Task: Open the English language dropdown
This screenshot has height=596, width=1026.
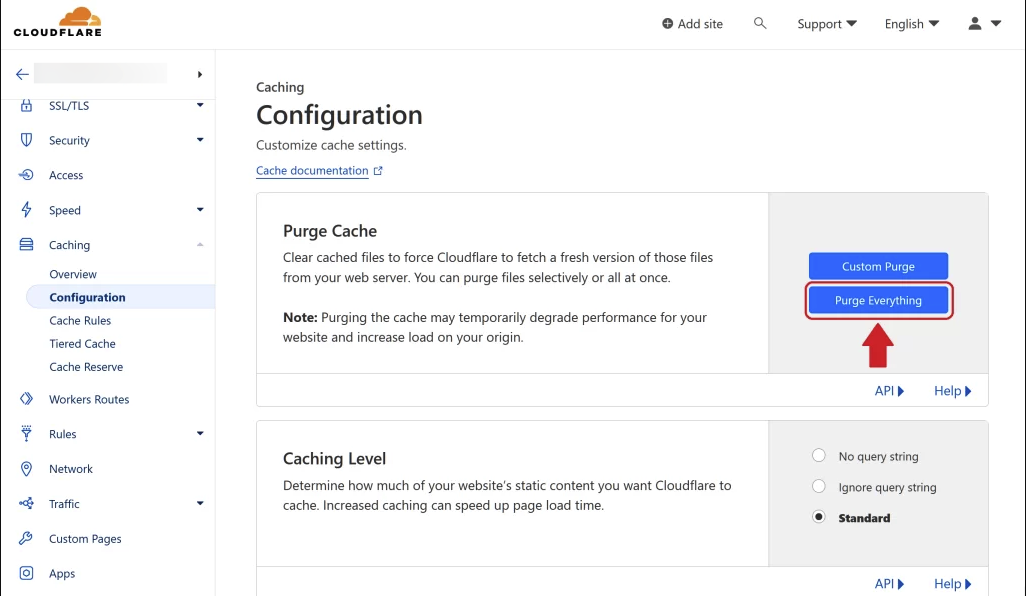Action: click(911, 23)
